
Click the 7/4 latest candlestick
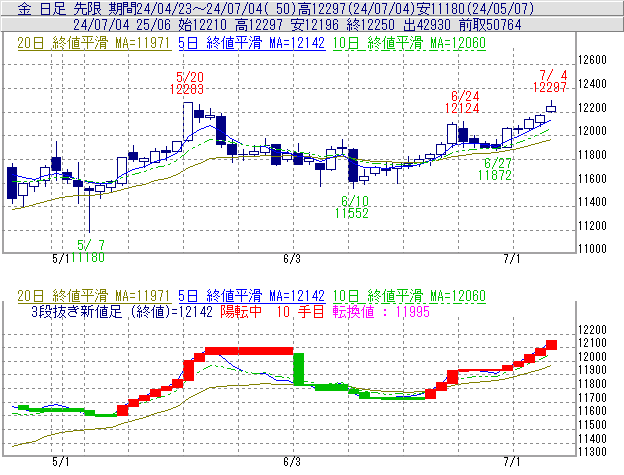(551, 108)
